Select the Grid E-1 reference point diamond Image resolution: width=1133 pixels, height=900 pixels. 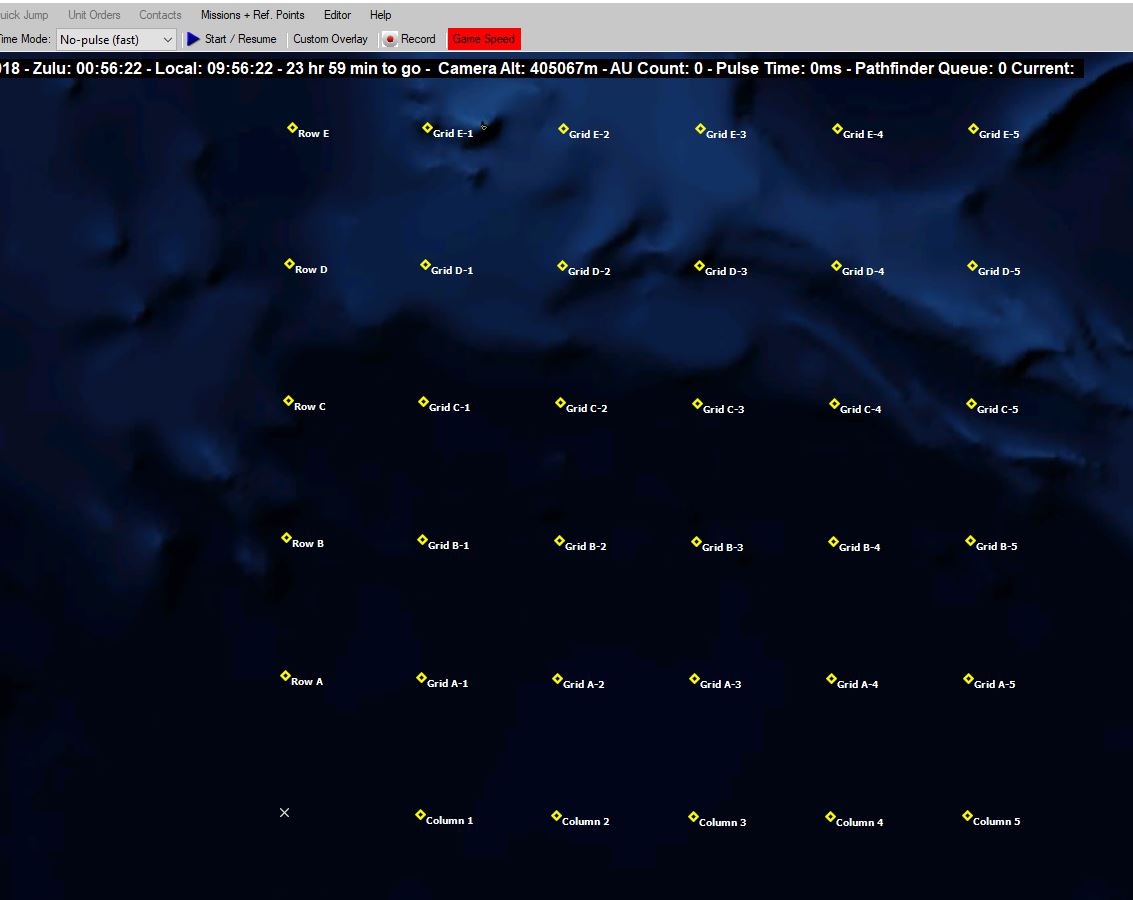[427, 128]
